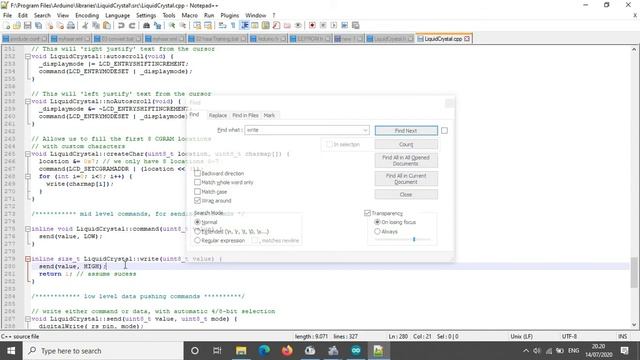Choose On losing focus transparency option

point(377,222)
